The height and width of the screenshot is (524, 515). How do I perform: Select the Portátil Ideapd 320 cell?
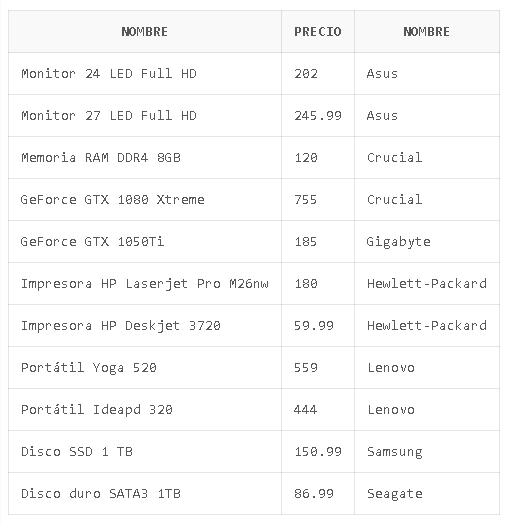click(x=145, y=409)
